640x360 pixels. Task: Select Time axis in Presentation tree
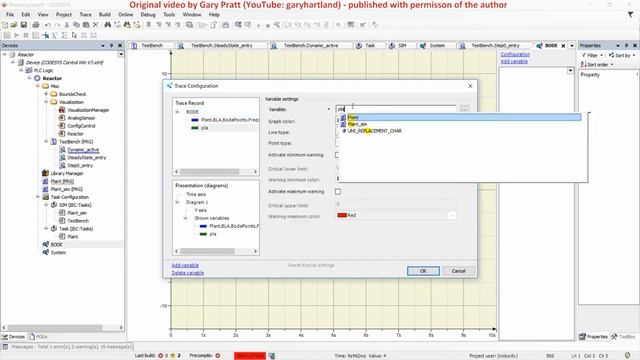point(196,194)
